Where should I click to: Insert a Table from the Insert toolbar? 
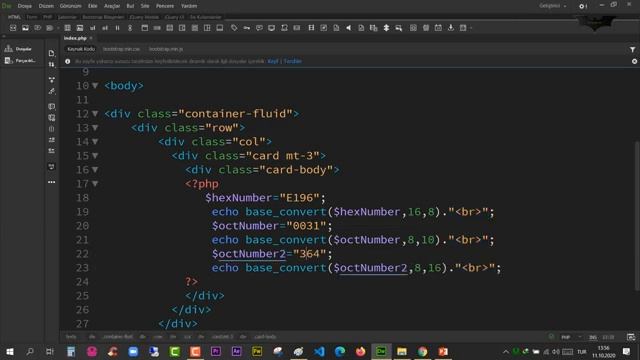pyautogui.click(x=67, y=28)
